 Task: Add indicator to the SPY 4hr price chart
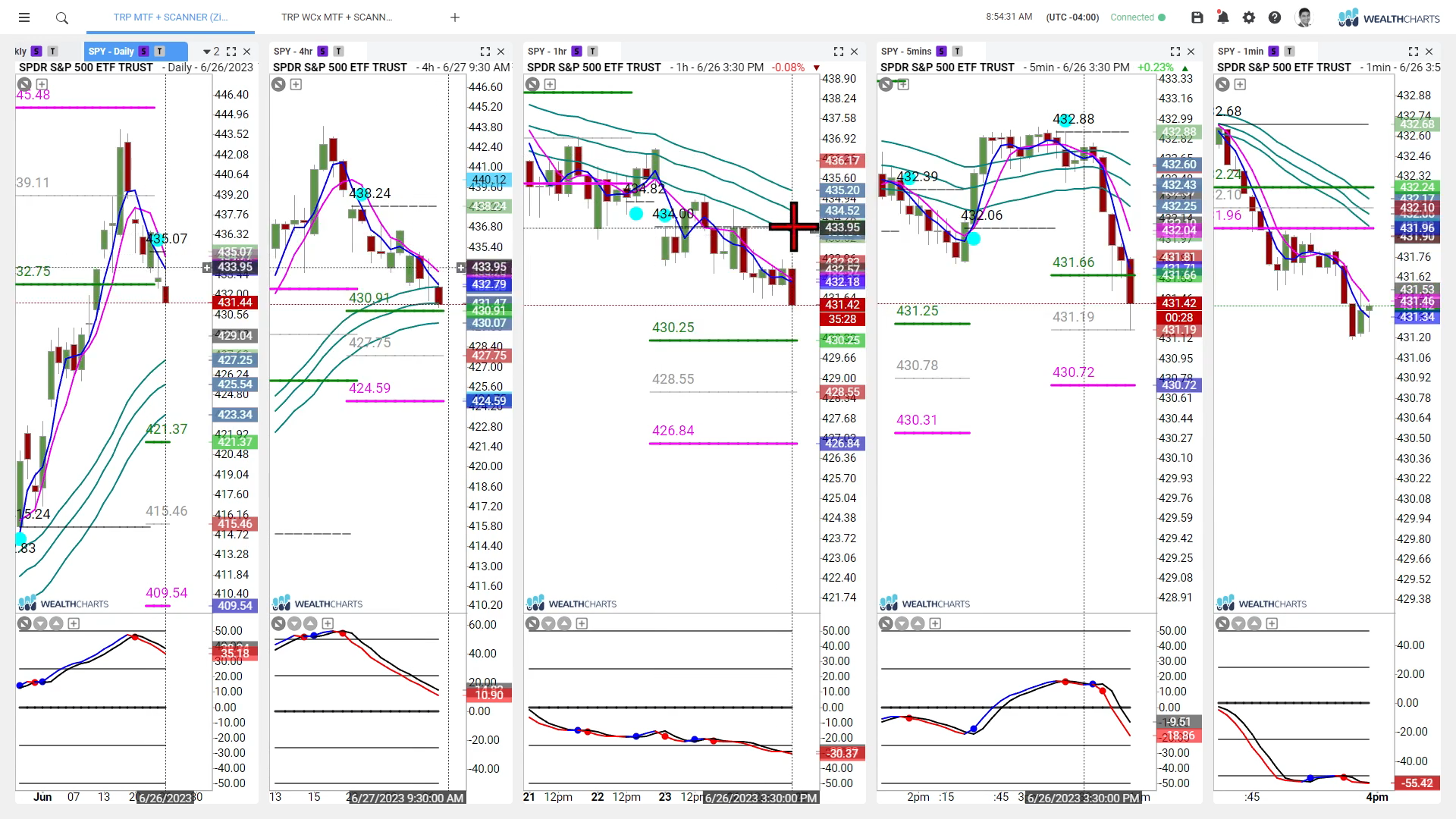click(x=296, y=84)
